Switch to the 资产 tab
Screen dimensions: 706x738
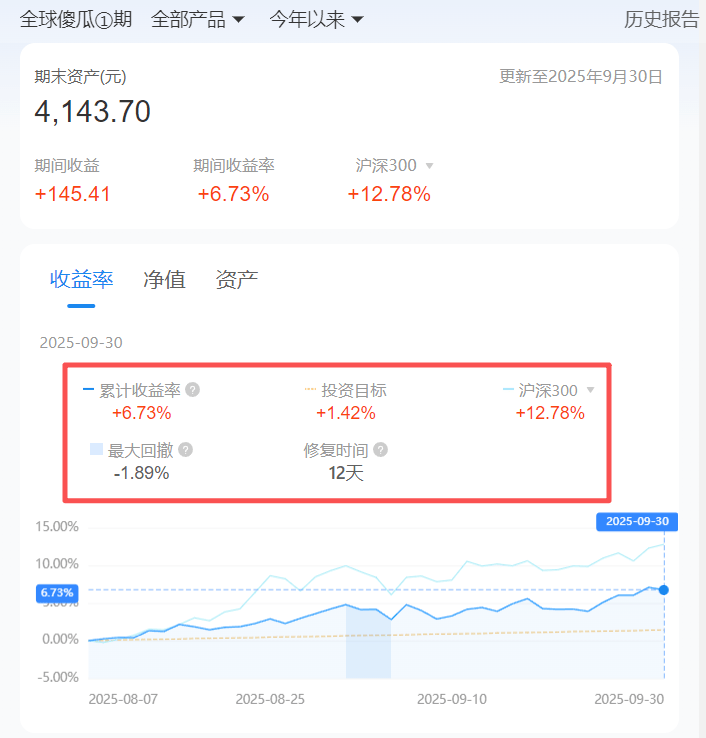pyautogui.click(x=237, y=279)
